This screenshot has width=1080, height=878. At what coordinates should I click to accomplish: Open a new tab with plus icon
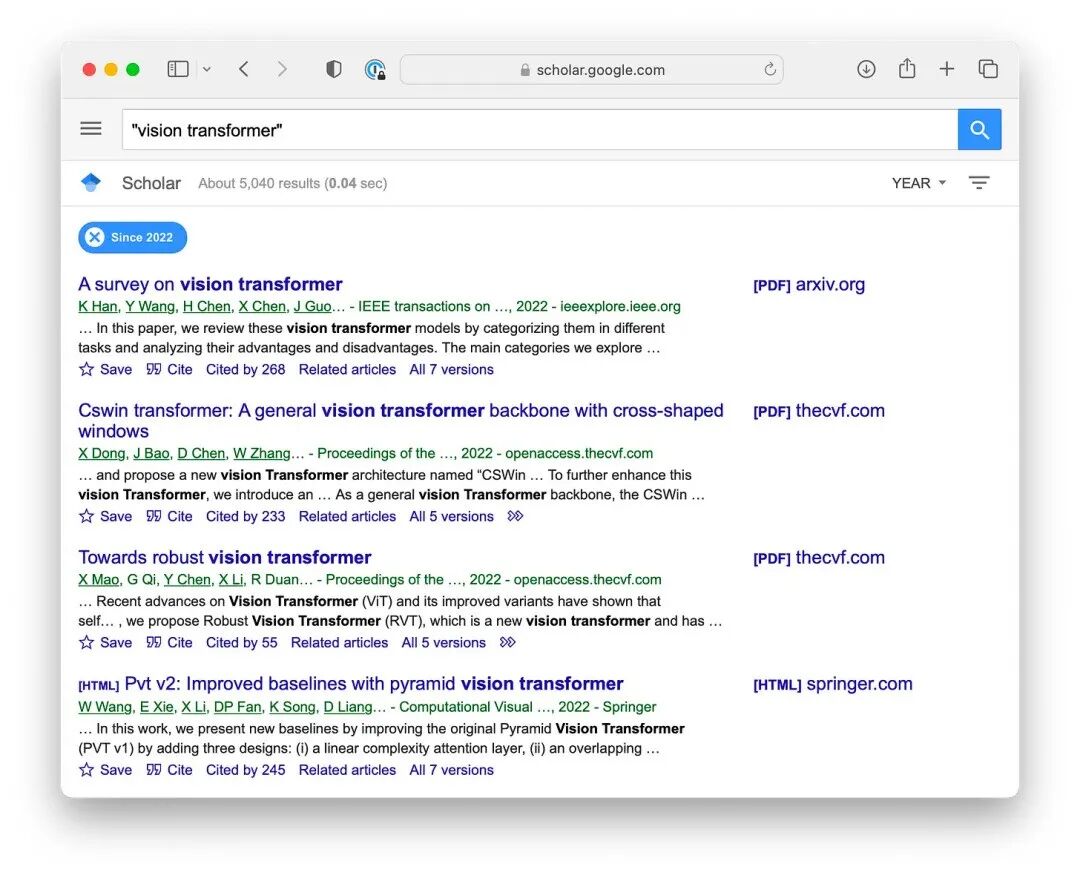click(946, 69)
